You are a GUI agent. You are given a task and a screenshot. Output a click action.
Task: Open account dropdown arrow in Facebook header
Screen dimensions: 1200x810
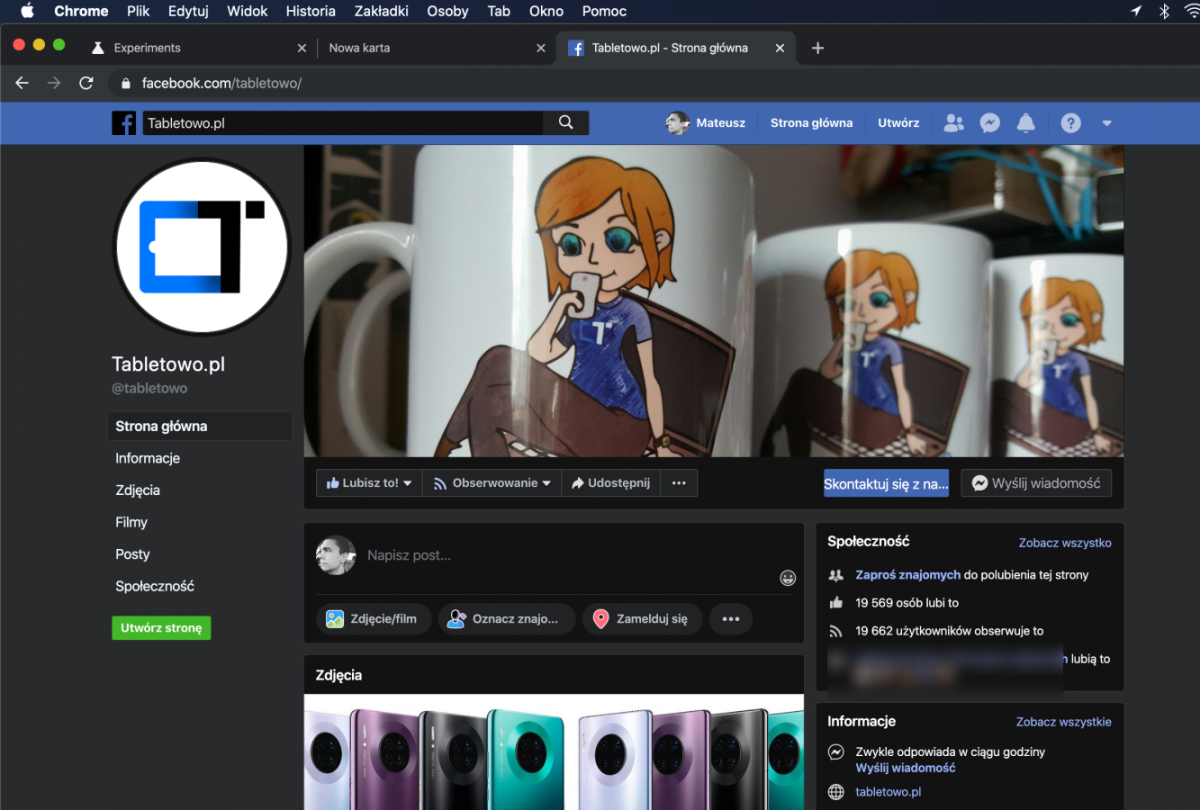click(x=1107, y=123)
